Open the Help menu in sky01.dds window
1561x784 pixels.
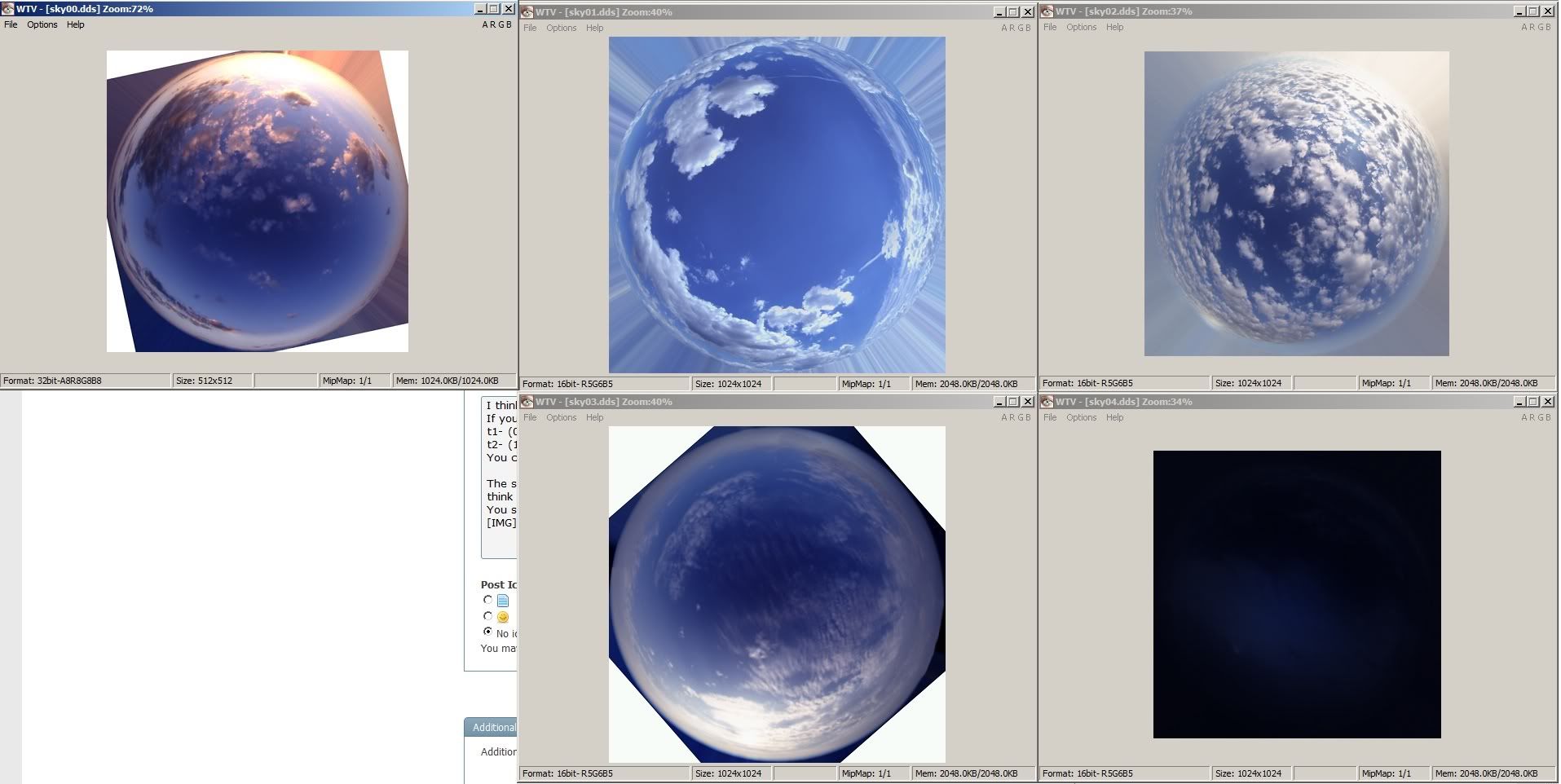pyautogui.click(x=595, y=28)
